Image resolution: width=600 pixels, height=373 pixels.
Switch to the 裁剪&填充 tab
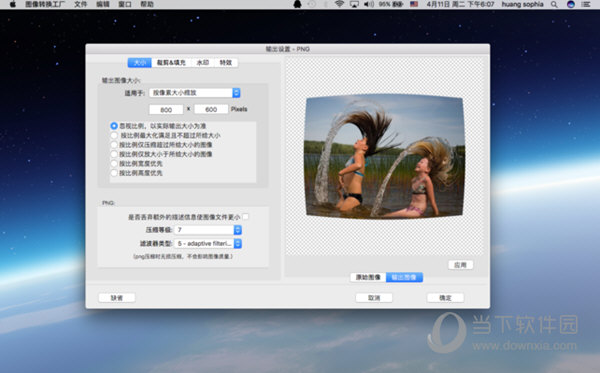tap(171, 62)
